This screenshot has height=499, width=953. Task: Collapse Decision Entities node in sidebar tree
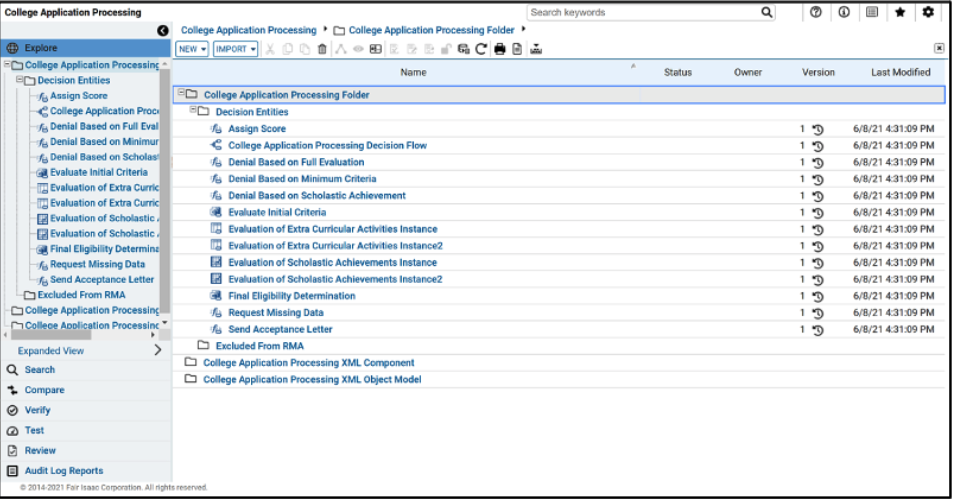click(x=19, y=80)
